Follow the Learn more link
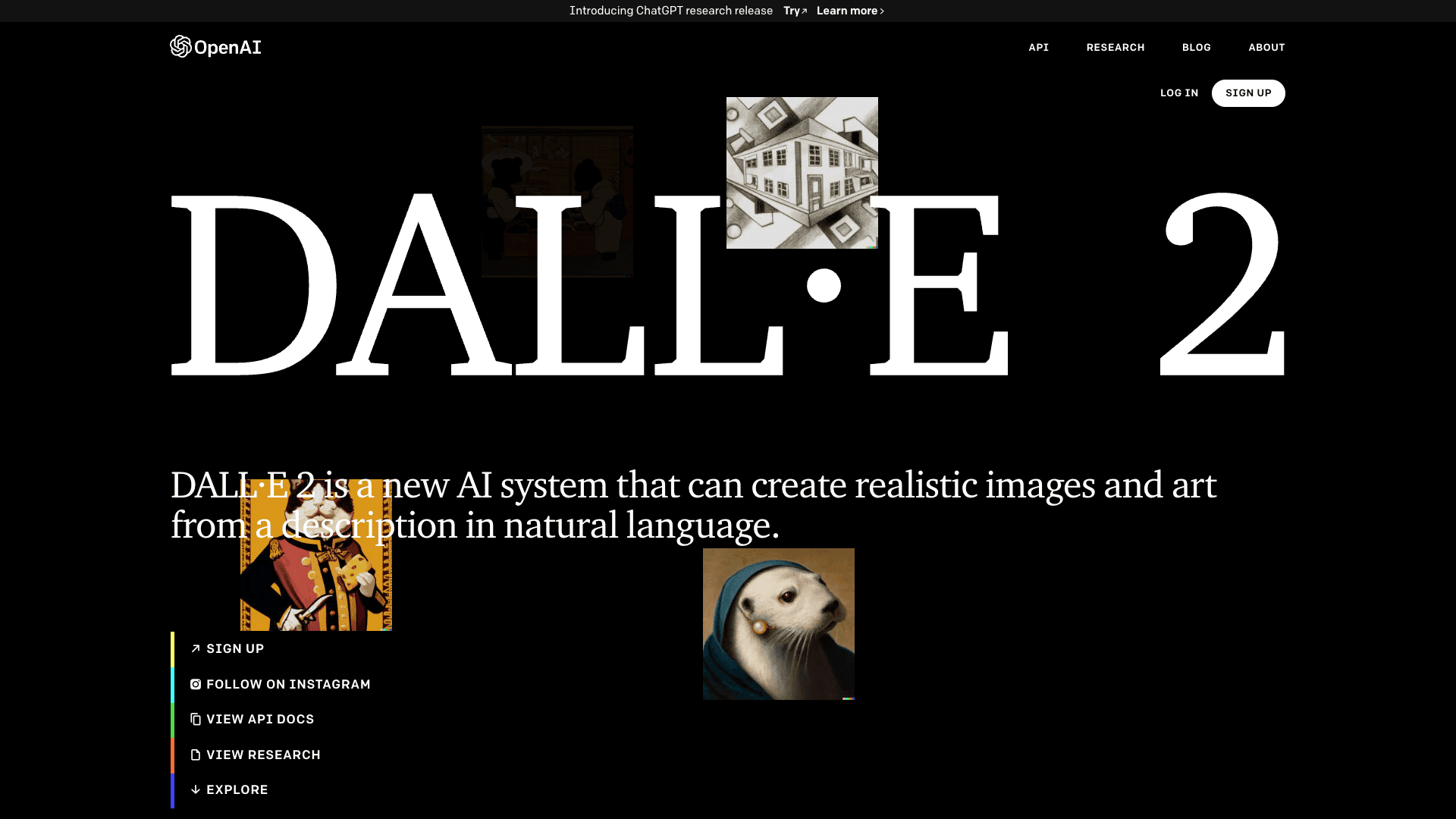 click(x=846, y=11)
